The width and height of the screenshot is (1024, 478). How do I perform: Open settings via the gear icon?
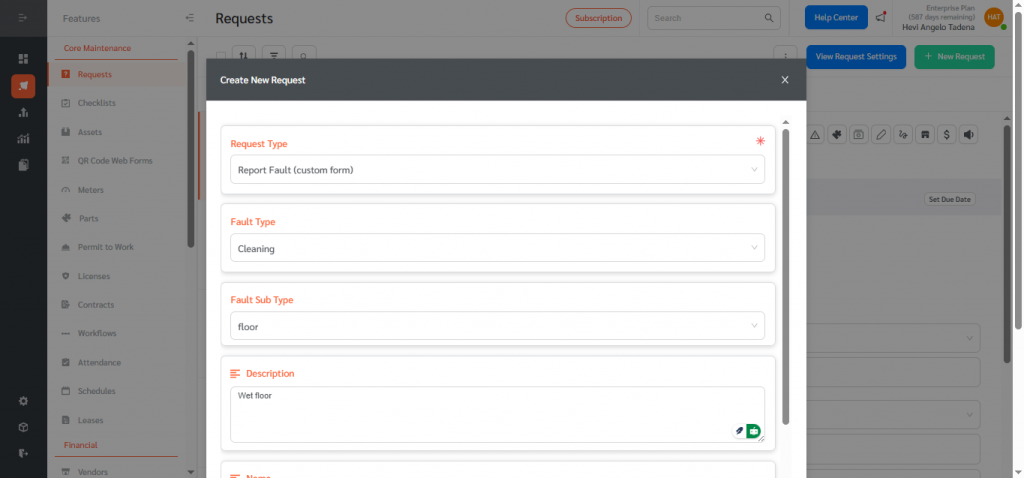[23, 401]
